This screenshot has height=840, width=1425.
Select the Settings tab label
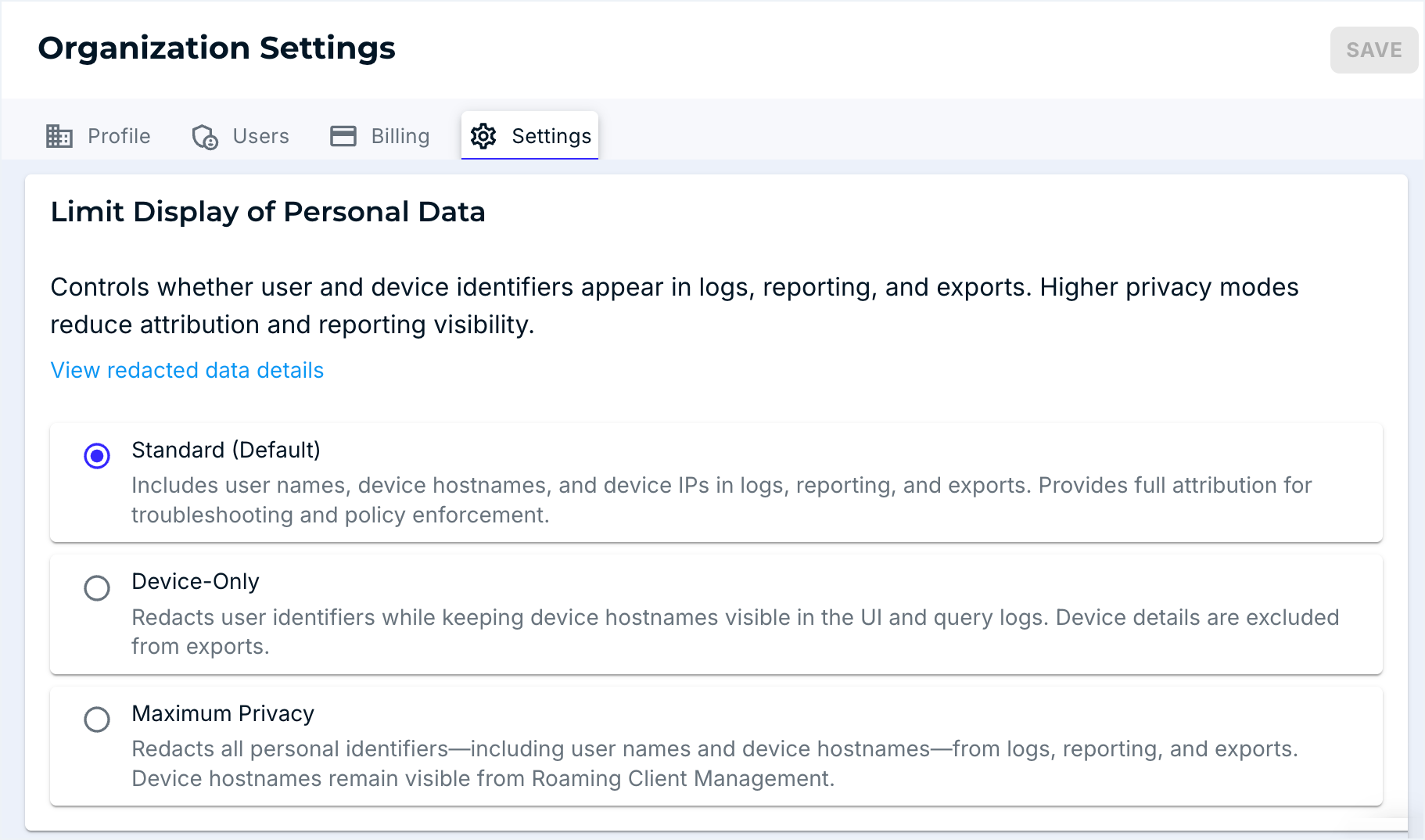point(551,136)
